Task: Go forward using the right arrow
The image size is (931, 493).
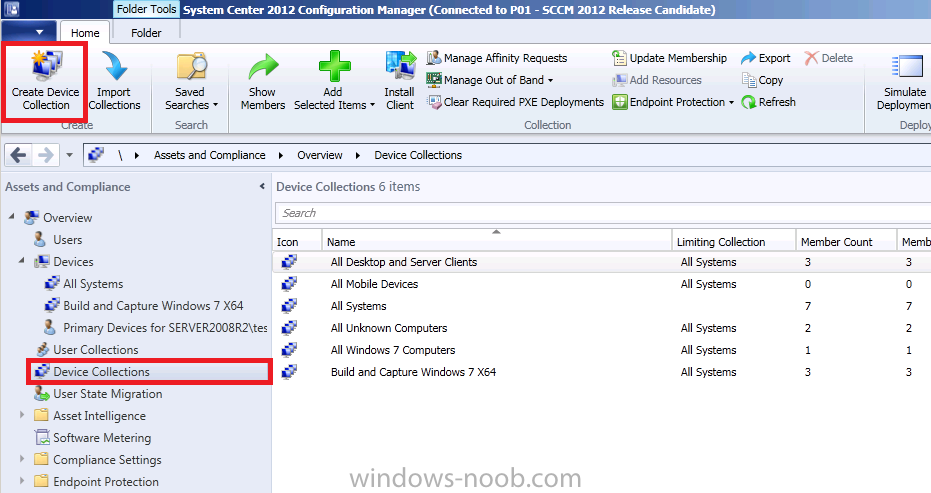Action: click(x=45, y=155)
